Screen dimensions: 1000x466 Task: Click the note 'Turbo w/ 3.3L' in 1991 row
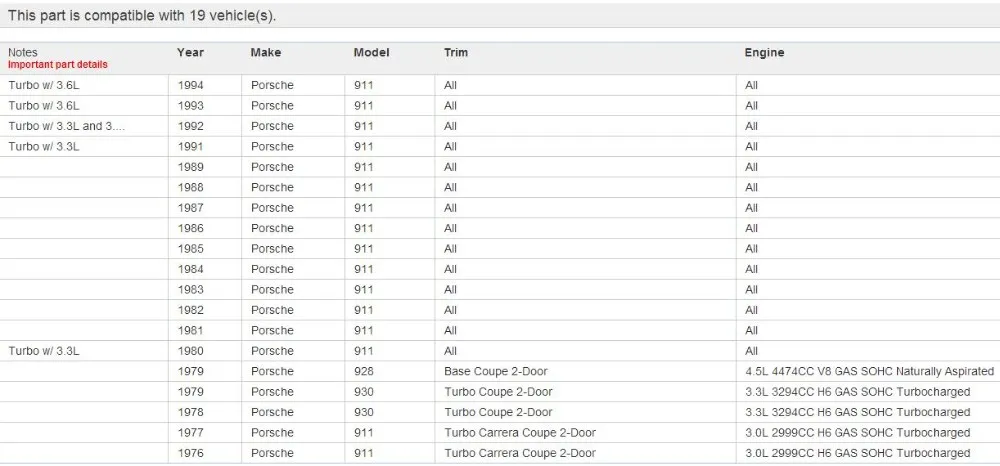(44, 147)
